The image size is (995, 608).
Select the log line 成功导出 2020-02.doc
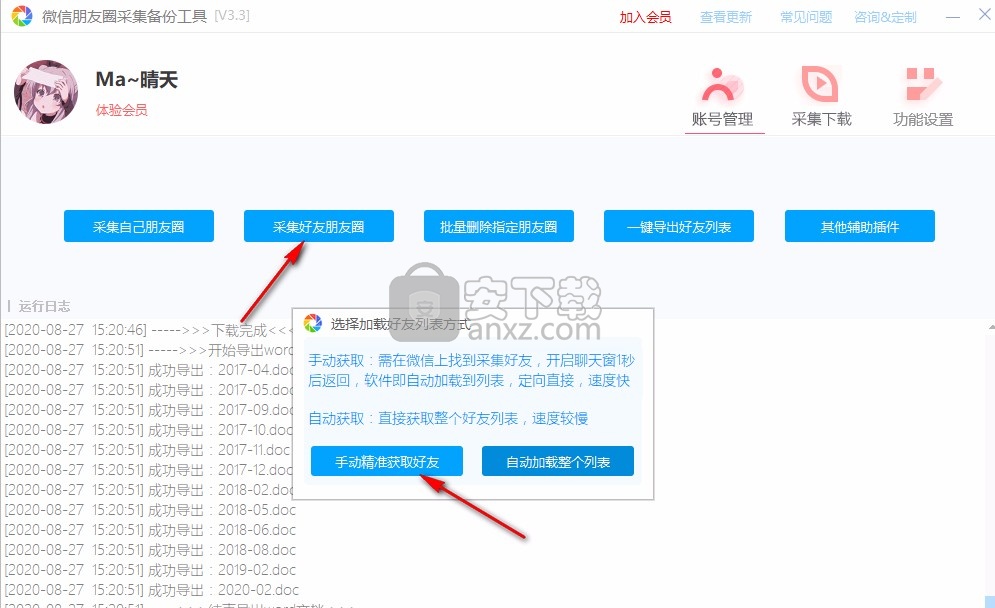tap(152, 590)
